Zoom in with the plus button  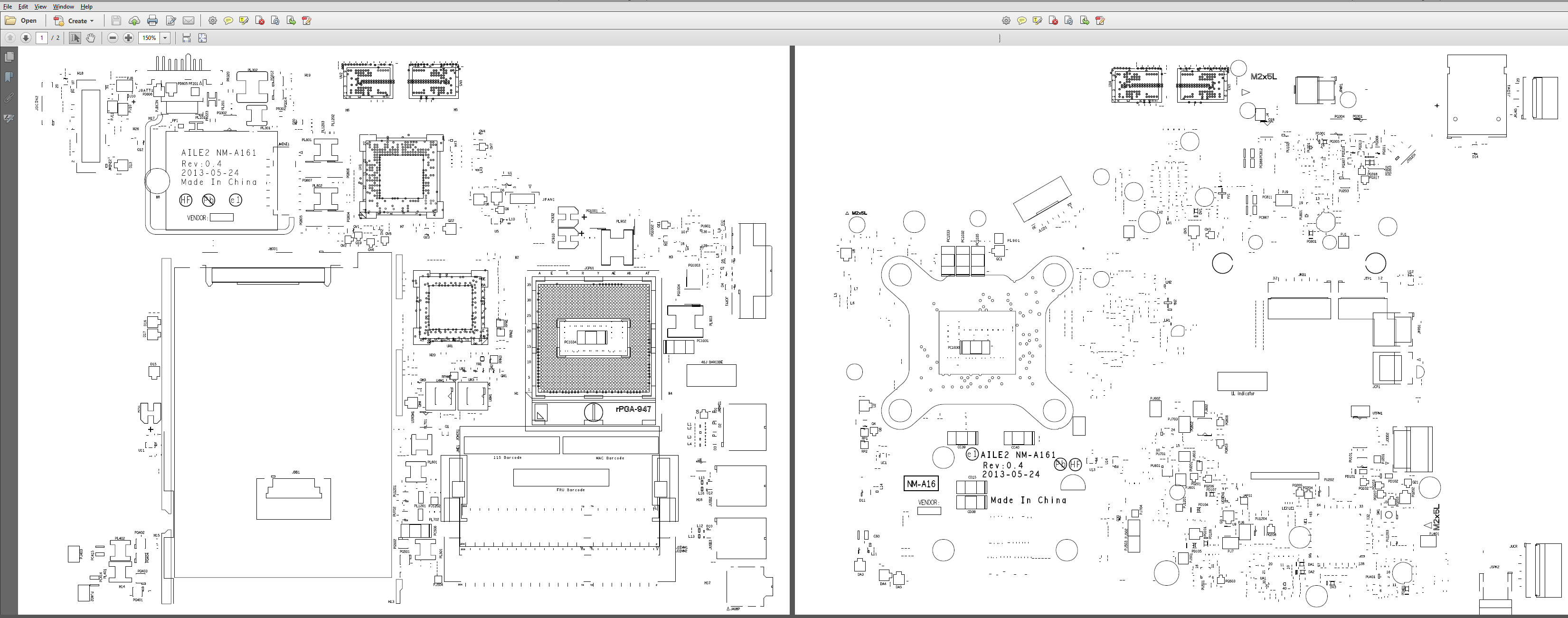(x=128, y=38)
